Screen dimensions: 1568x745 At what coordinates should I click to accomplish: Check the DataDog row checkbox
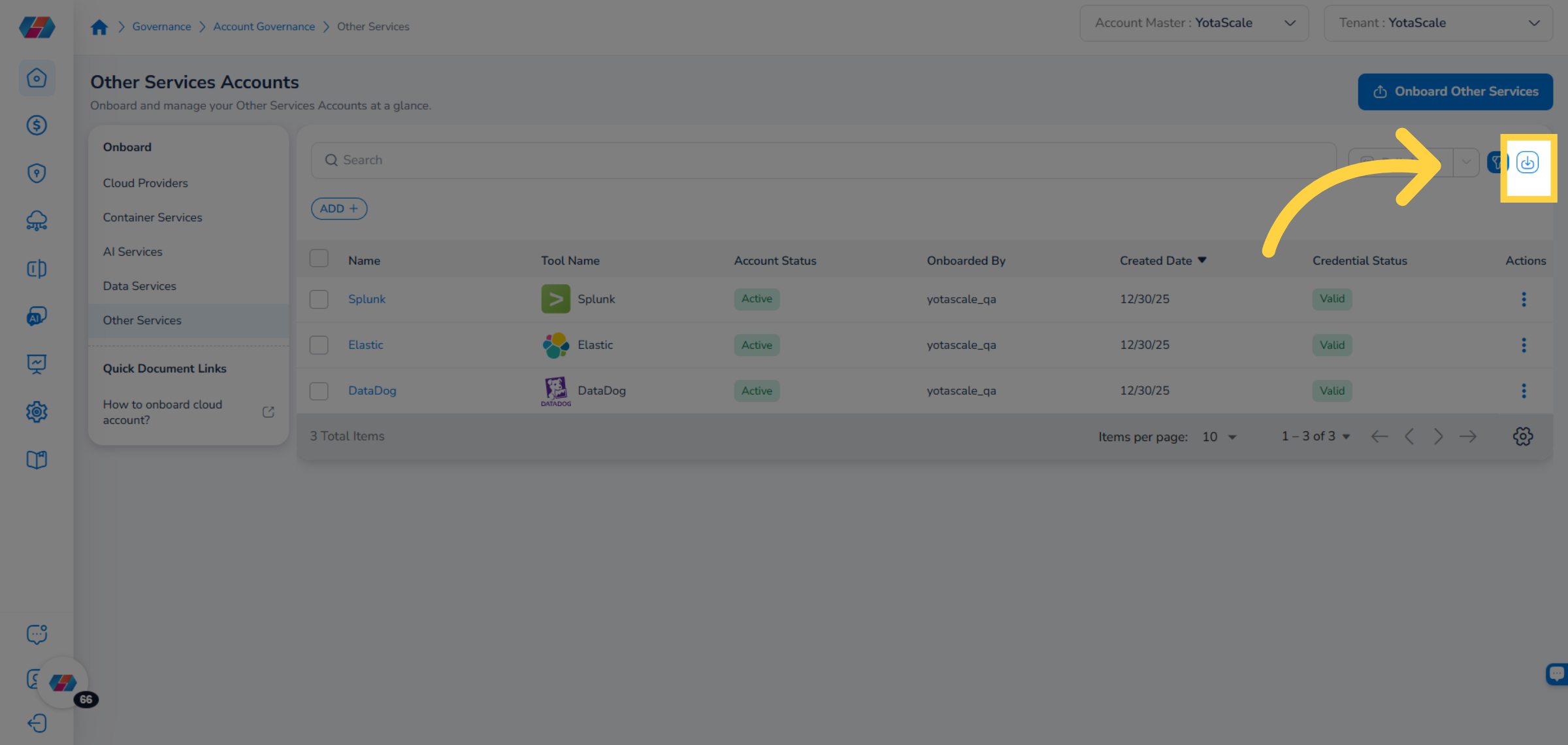pyautogui.click(x=319, y=390)
